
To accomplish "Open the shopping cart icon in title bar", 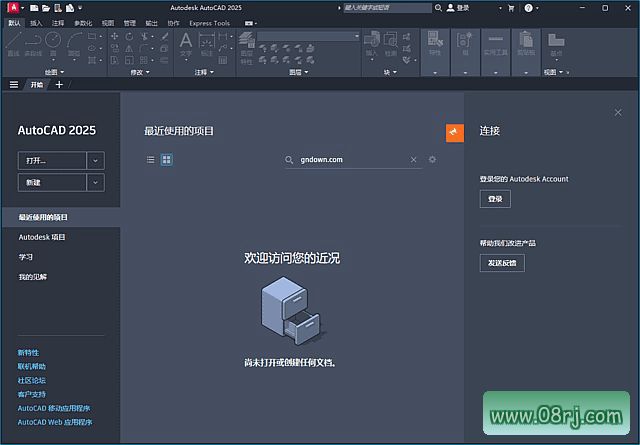I will [511, 8].
